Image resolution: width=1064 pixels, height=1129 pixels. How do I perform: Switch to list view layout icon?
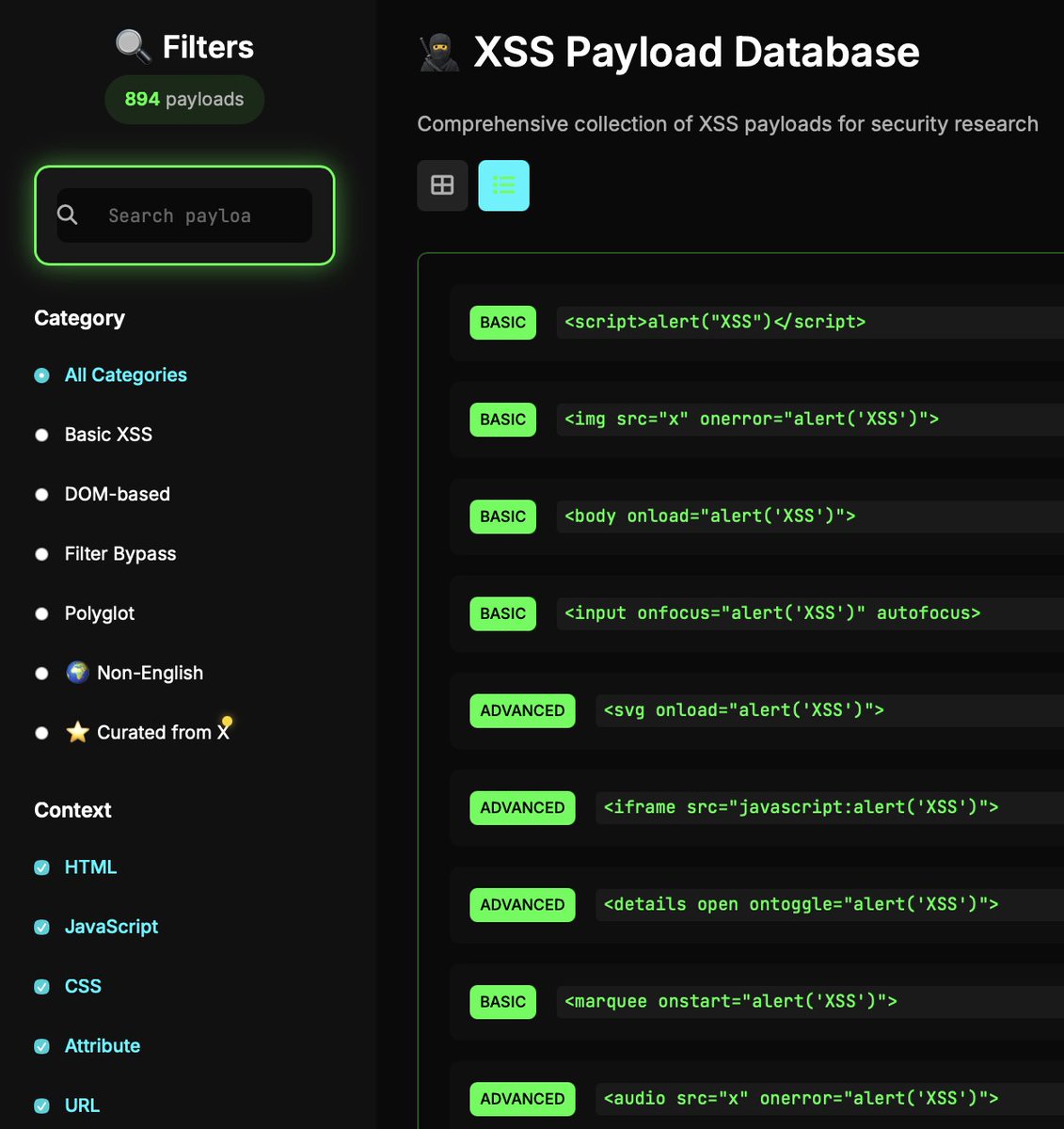tap(503, 185)
